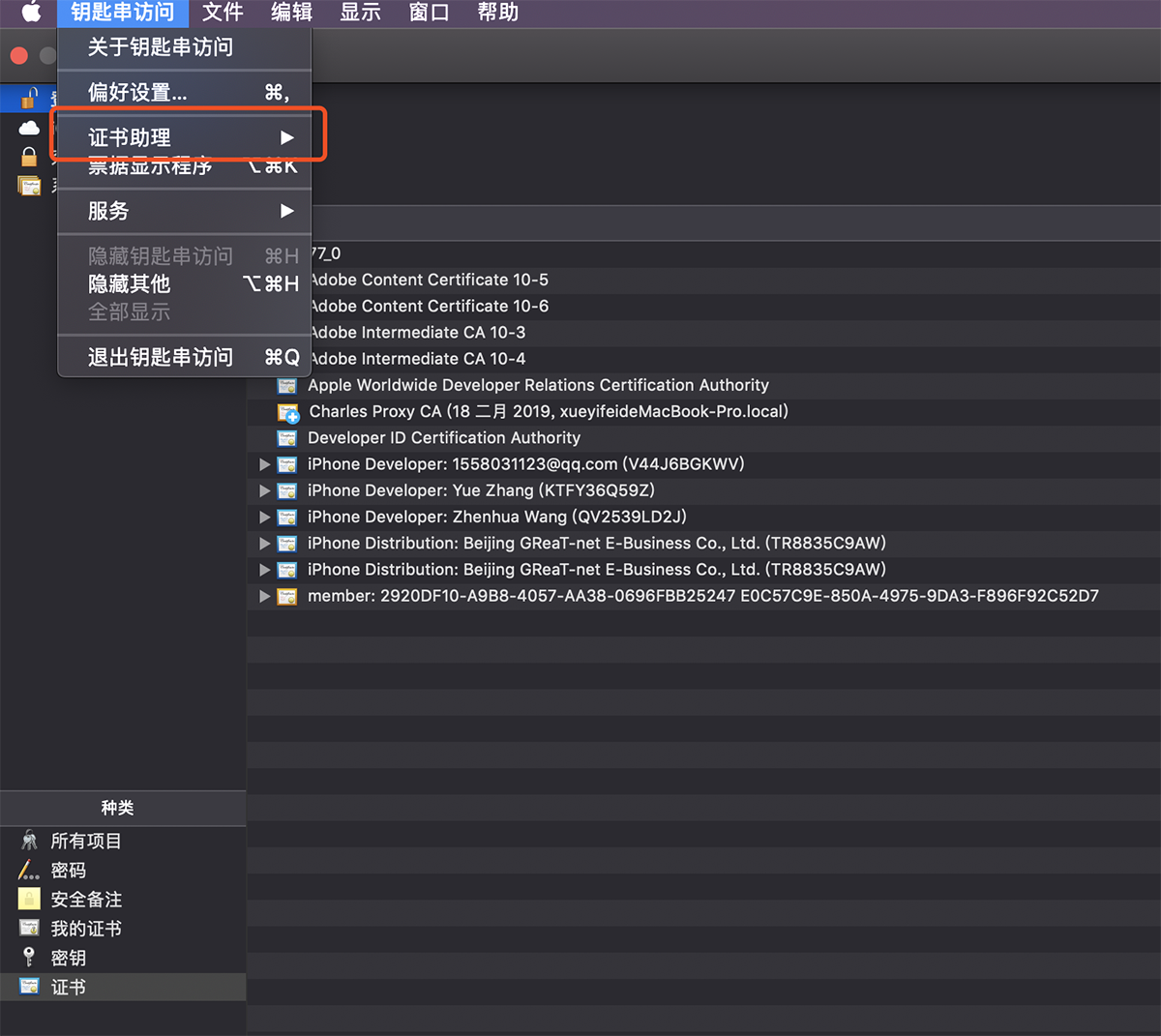Click certificate icon of iPhone Developer Zhenhua Wang
The height and width of the screenshot is (1036, 1161).
click(287, 517)
